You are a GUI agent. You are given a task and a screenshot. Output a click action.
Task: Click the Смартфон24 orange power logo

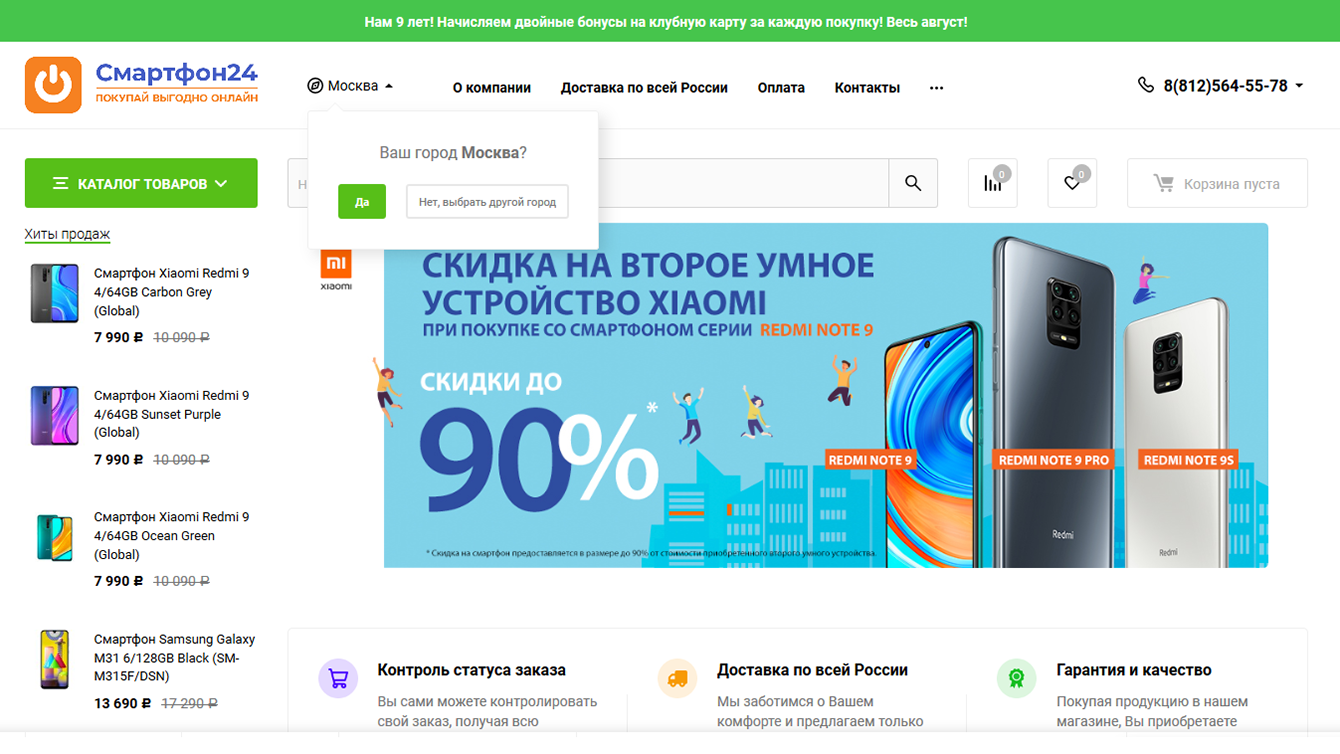pos(53,85)
